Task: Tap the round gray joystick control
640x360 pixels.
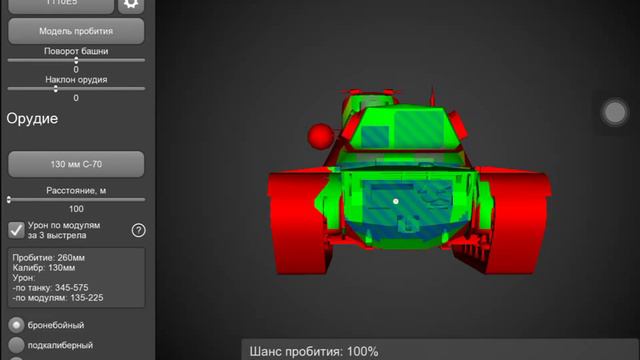Action: point(615,112)
